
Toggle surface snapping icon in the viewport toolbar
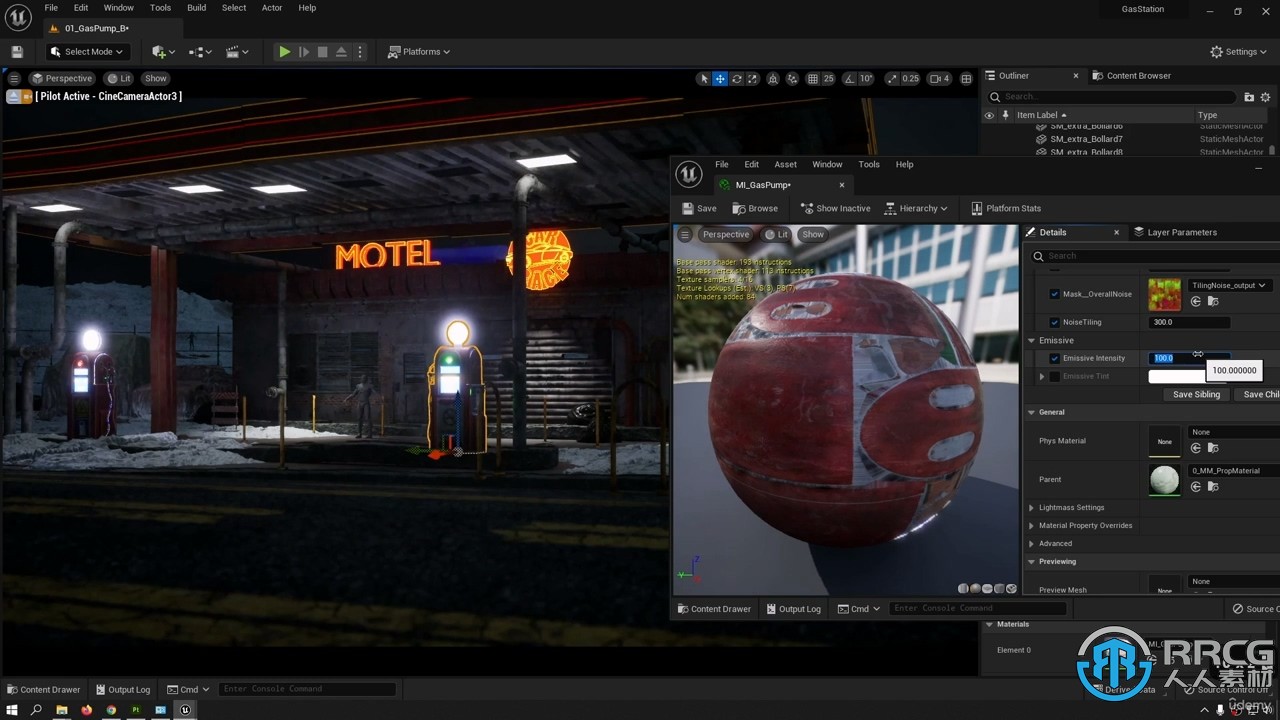pos(793,79)
